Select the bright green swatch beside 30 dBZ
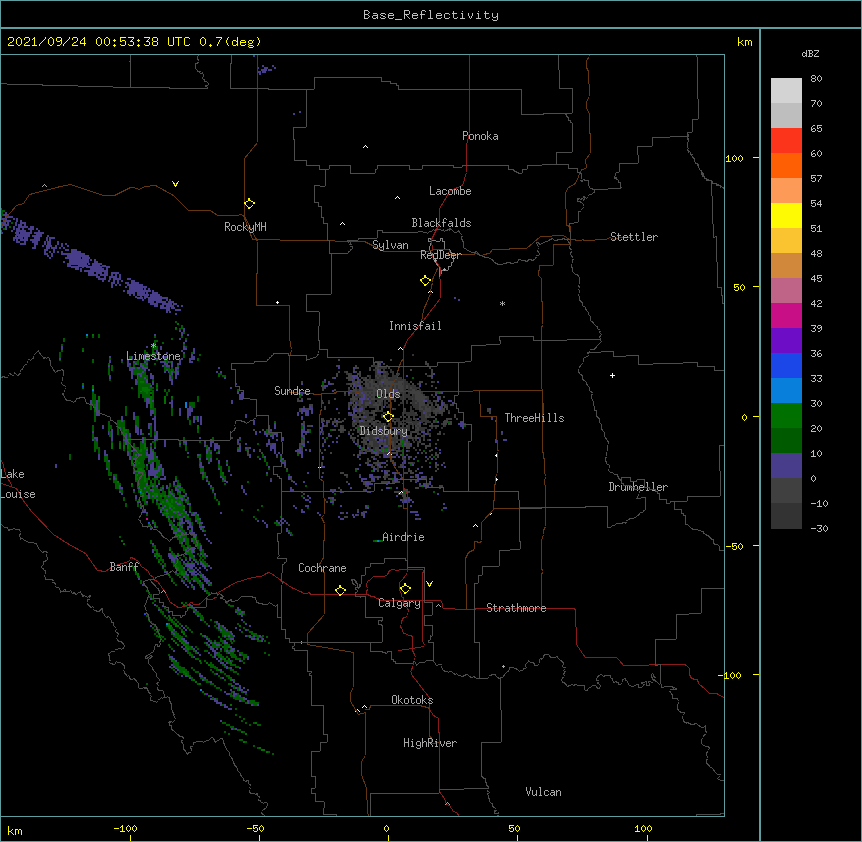Image resolution: width=862 pixels, height=842 pixels. (x=786, y=416)
